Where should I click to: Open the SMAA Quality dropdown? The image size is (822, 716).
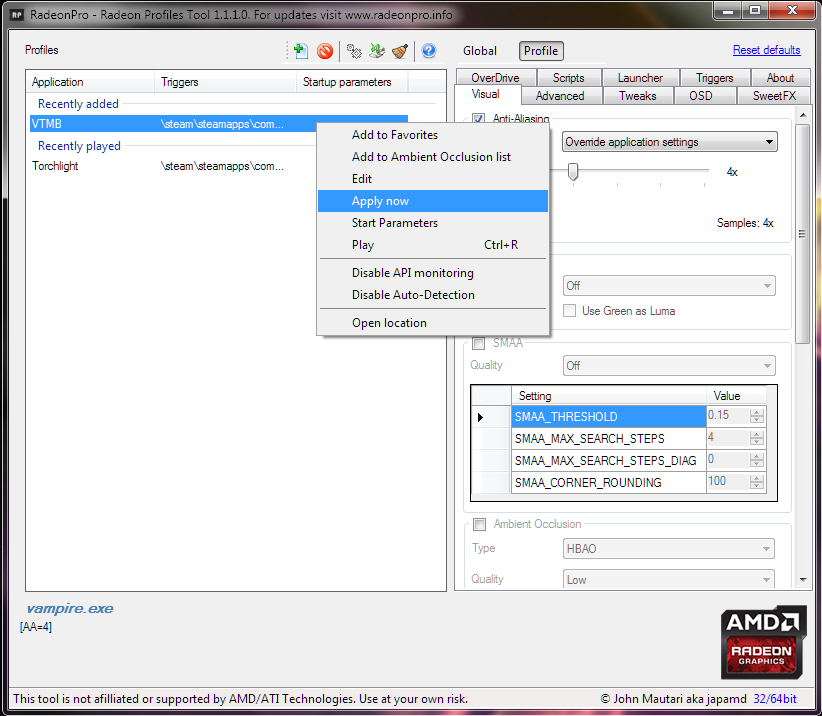click(669, 365)
